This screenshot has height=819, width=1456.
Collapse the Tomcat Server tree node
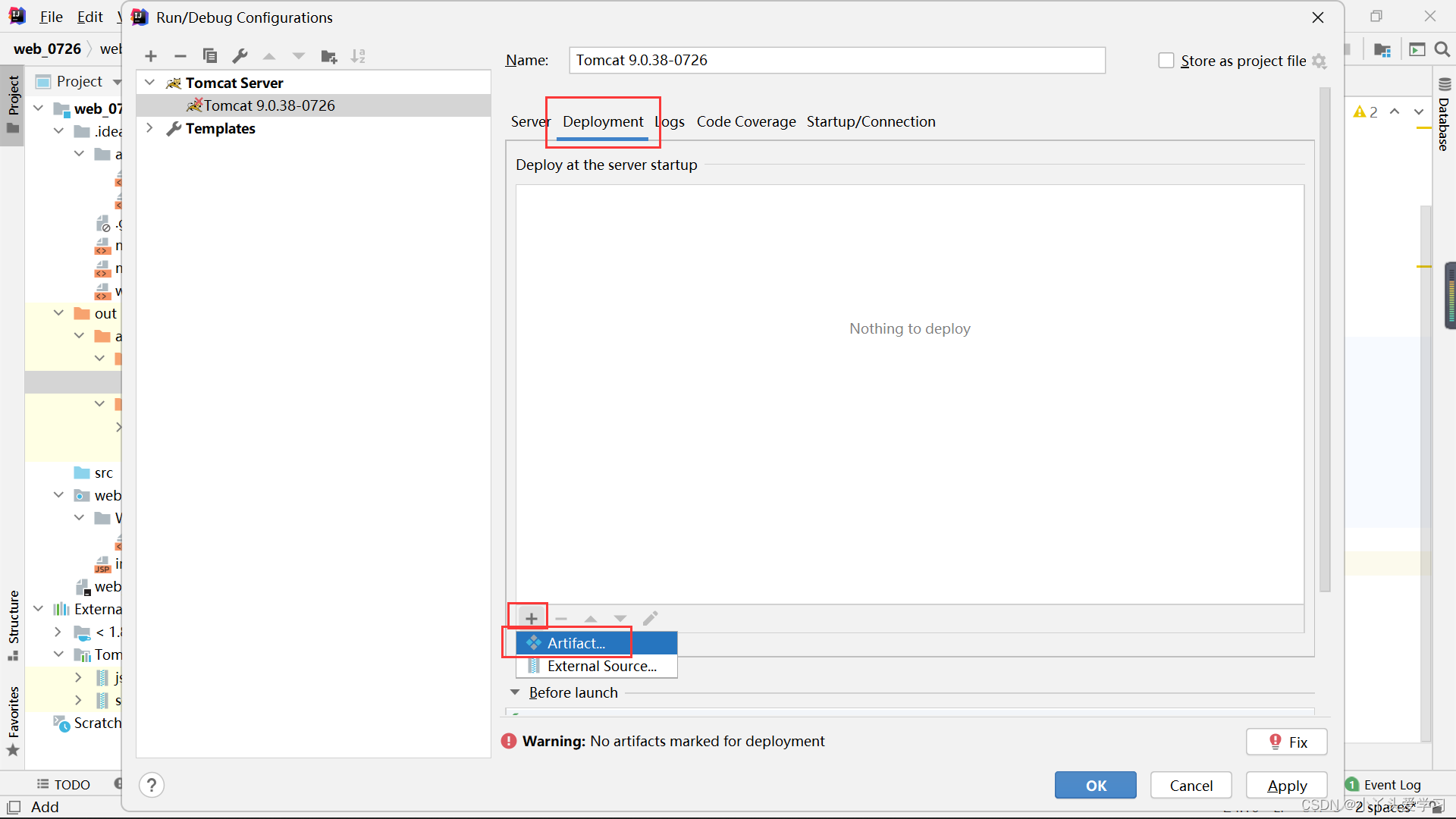coord(150,83)
